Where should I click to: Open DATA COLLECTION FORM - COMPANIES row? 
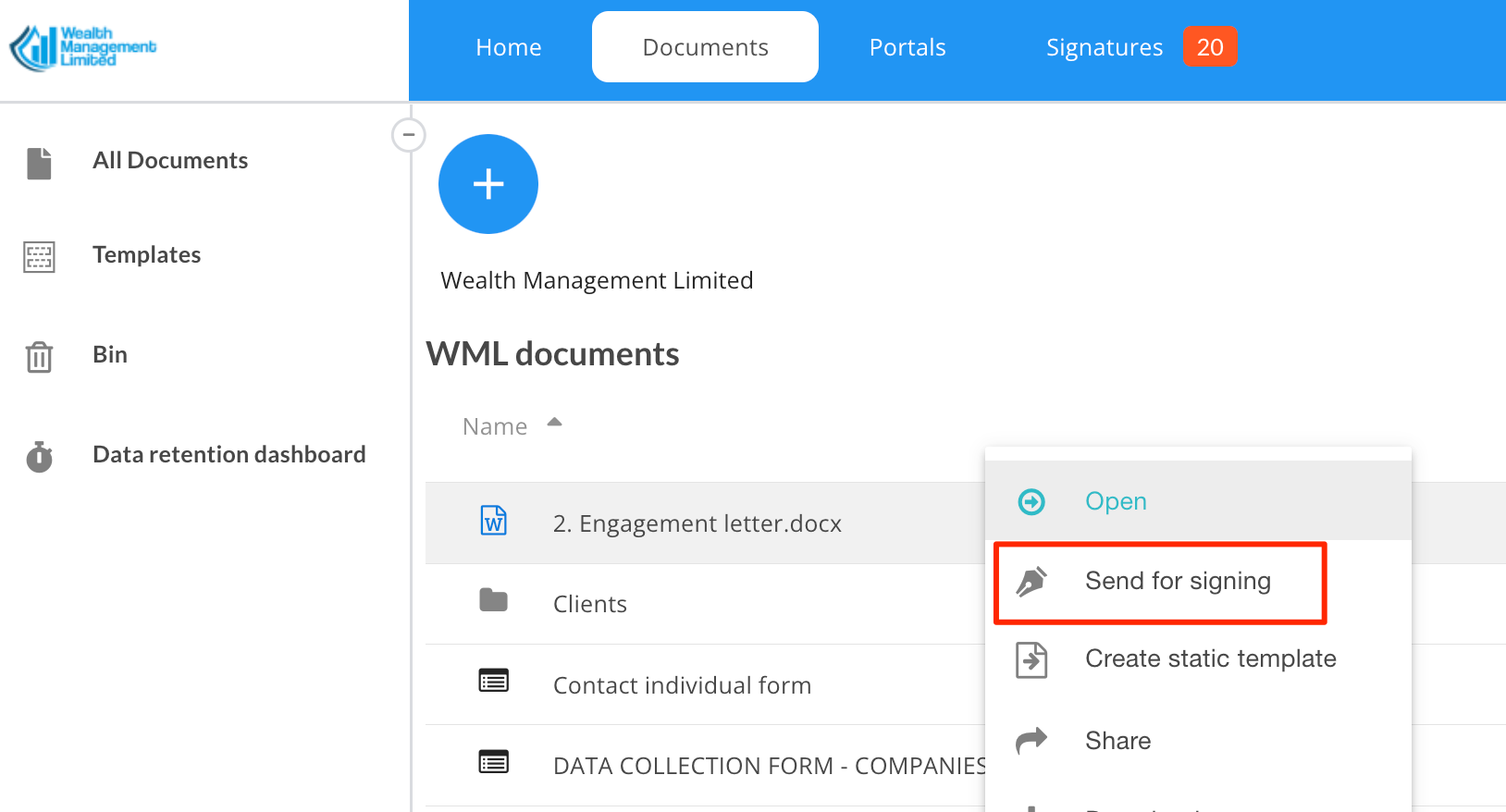click(x=768, y=766)
